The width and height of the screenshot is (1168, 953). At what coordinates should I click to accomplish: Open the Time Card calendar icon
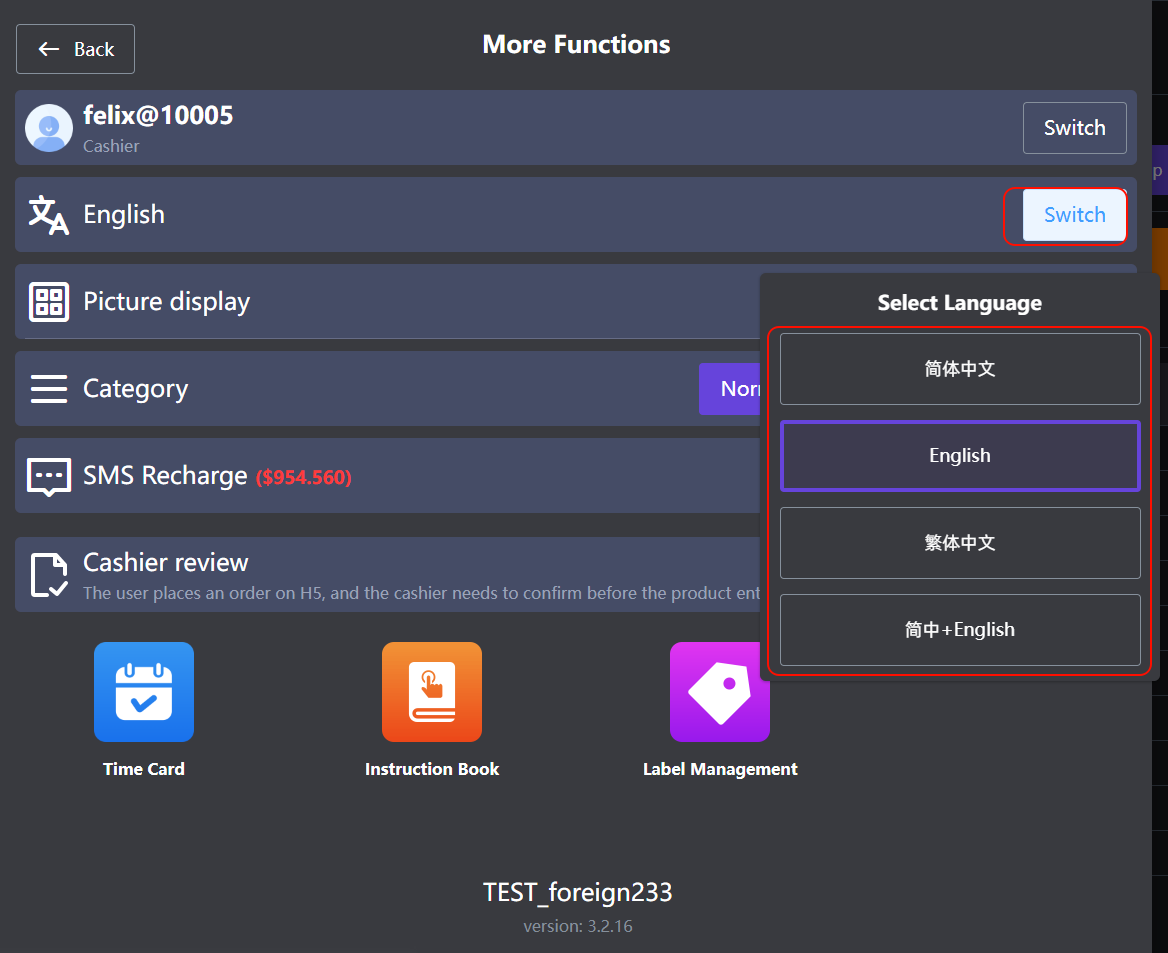coord(144,692)
